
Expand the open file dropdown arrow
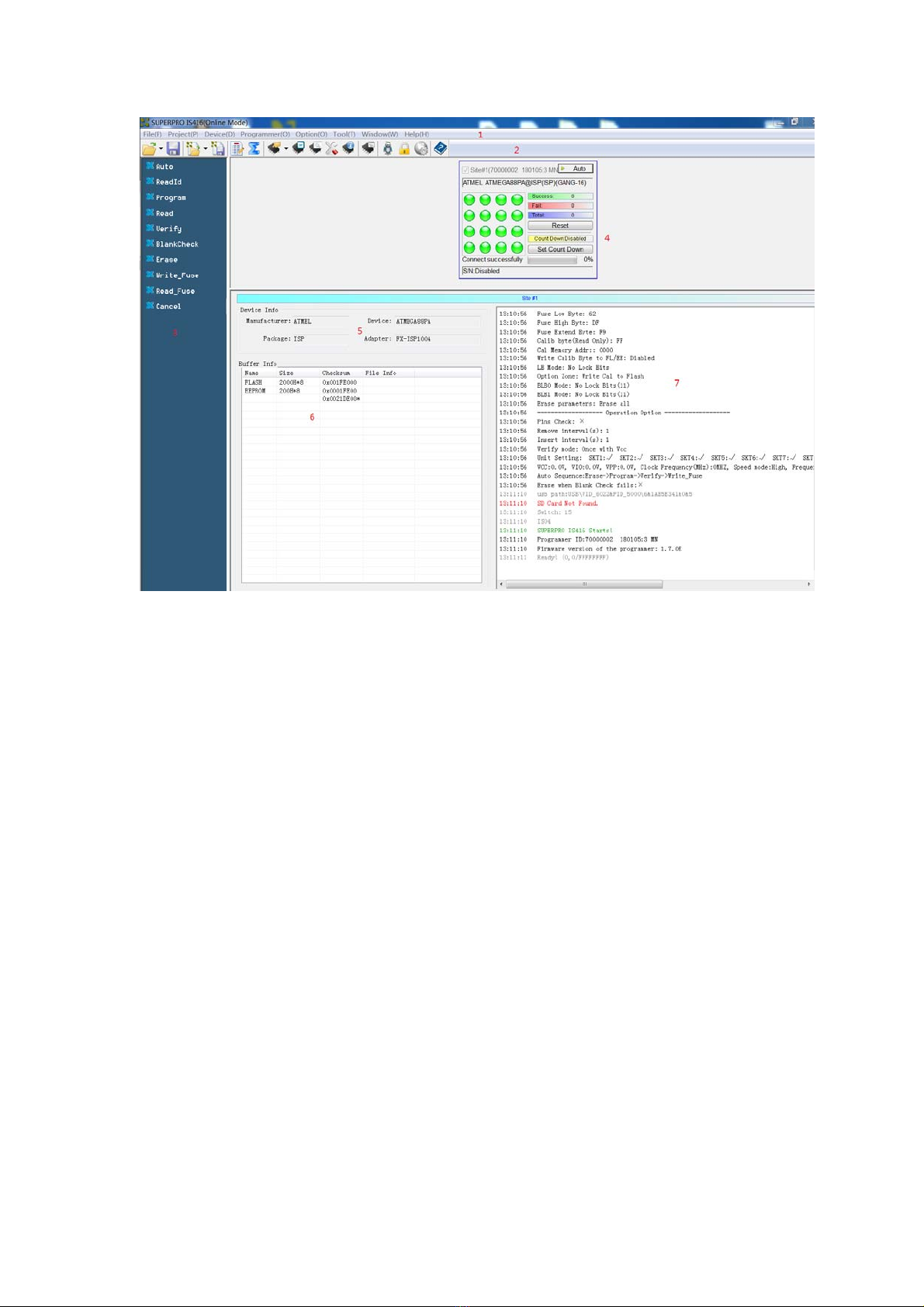[161, 149]
